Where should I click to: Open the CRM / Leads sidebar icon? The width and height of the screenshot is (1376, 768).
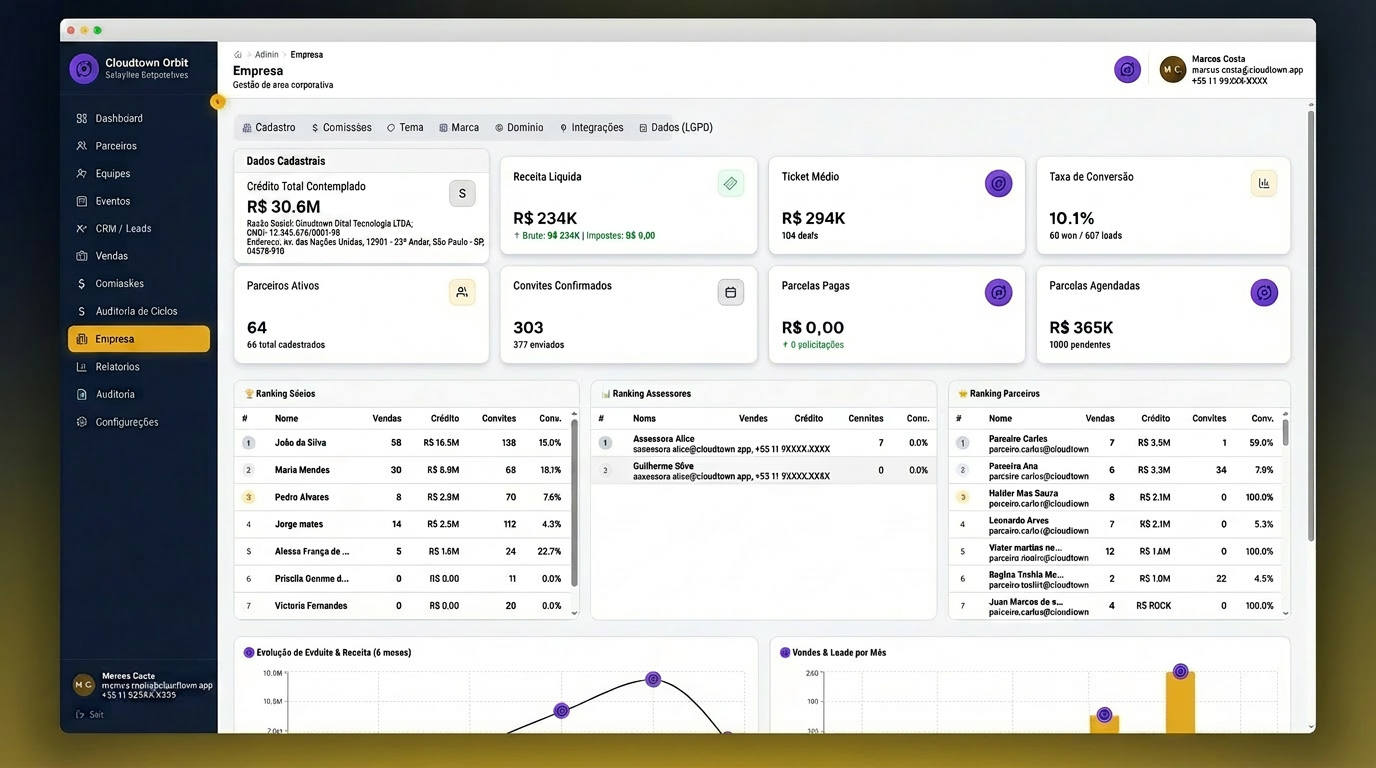82,229
